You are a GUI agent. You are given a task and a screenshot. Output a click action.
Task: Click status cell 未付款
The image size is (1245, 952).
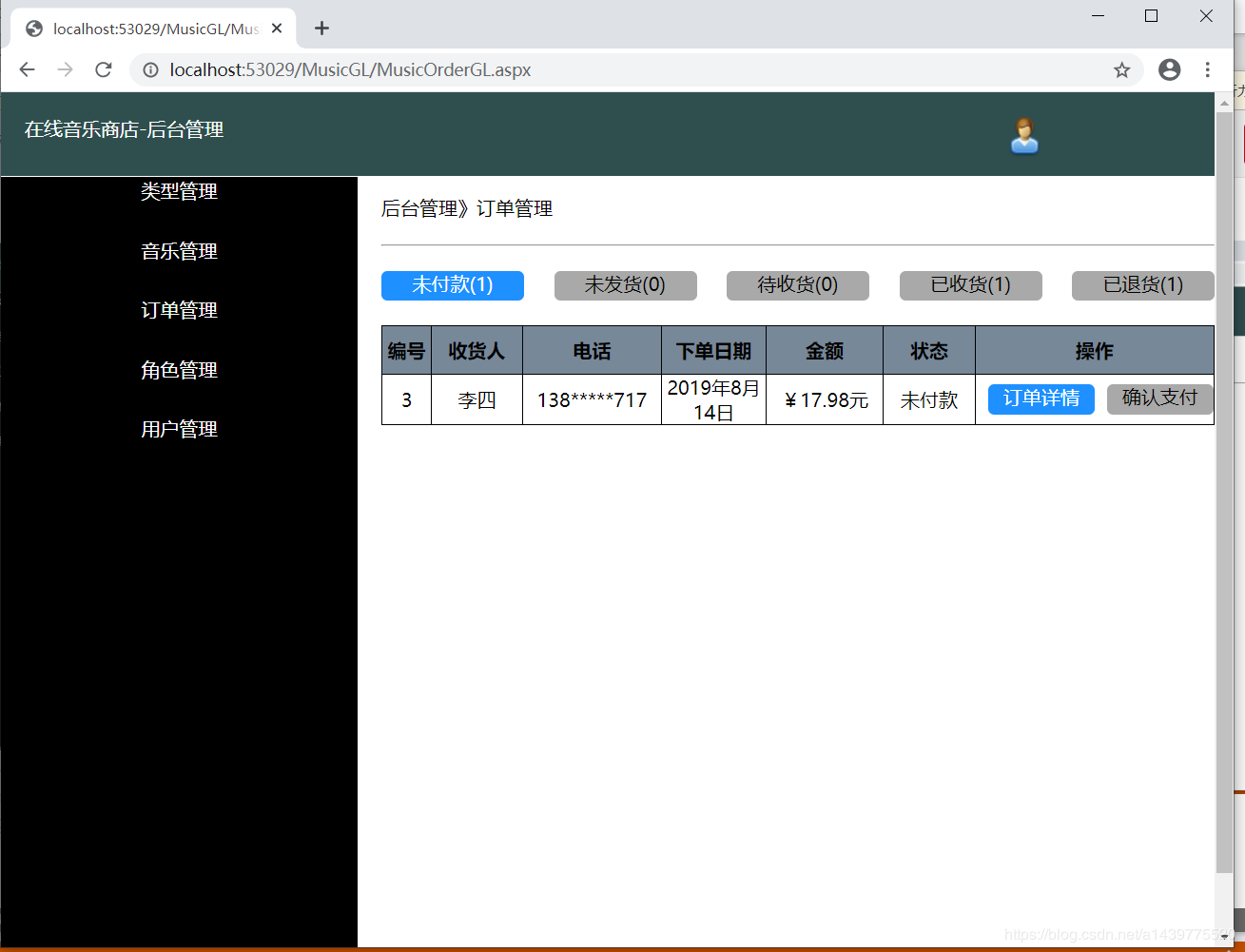[929, 399]
